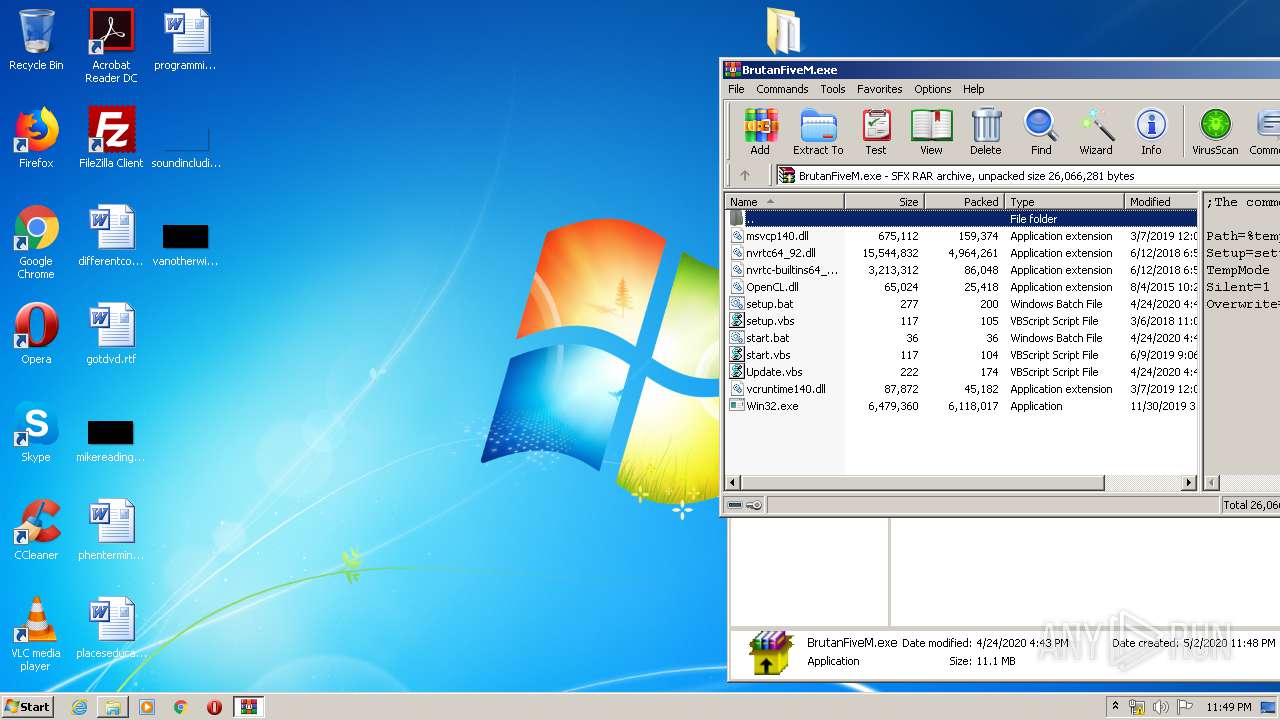Viewport: 1280px width, 720px height.
Task: Open the gotdvd.rtf desktop document
Action: coord(111,334)
